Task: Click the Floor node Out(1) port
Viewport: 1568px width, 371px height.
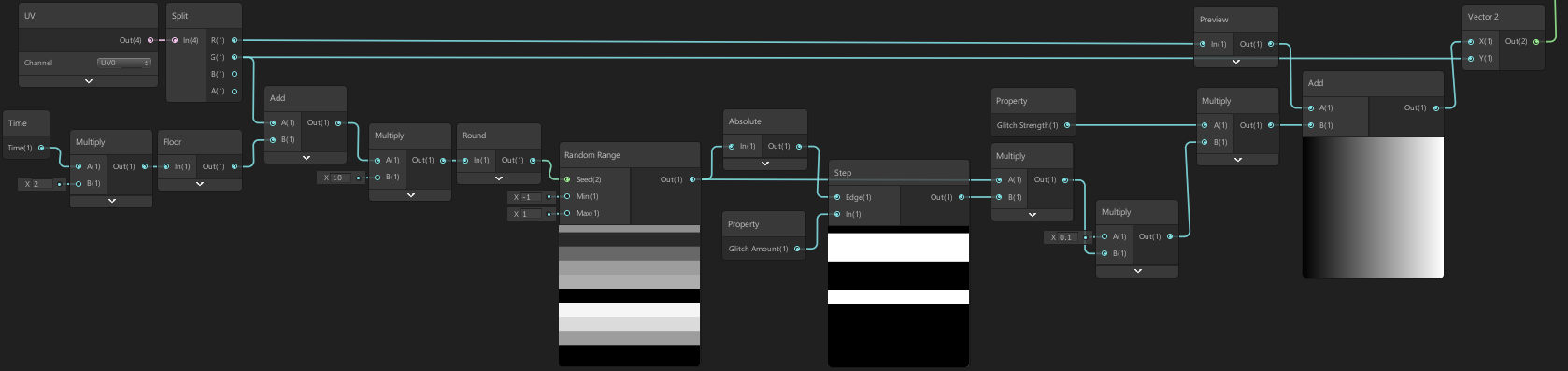Action: click(235, 166)
